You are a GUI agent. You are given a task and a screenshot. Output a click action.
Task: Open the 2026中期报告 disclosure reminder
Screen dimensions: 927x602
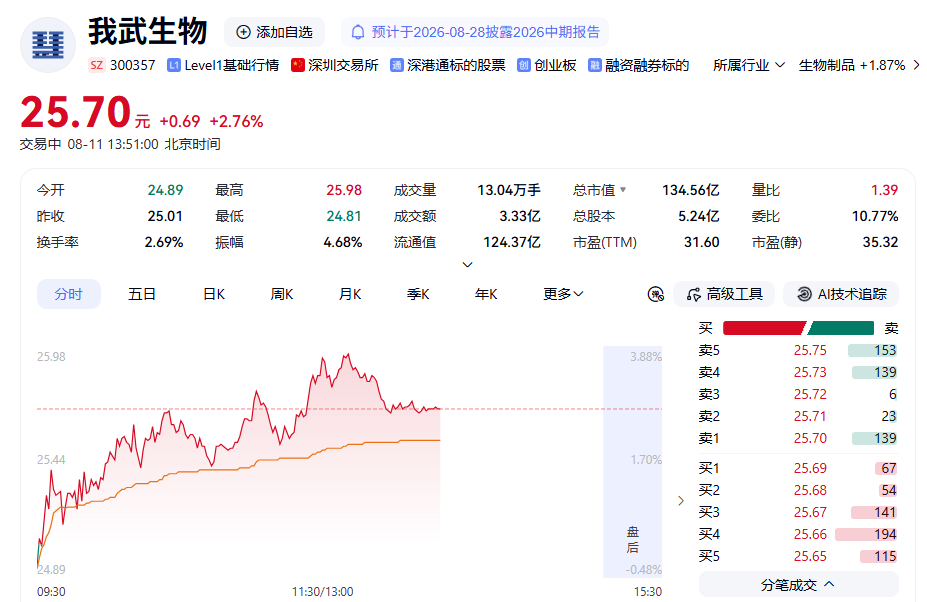point(475,32)
